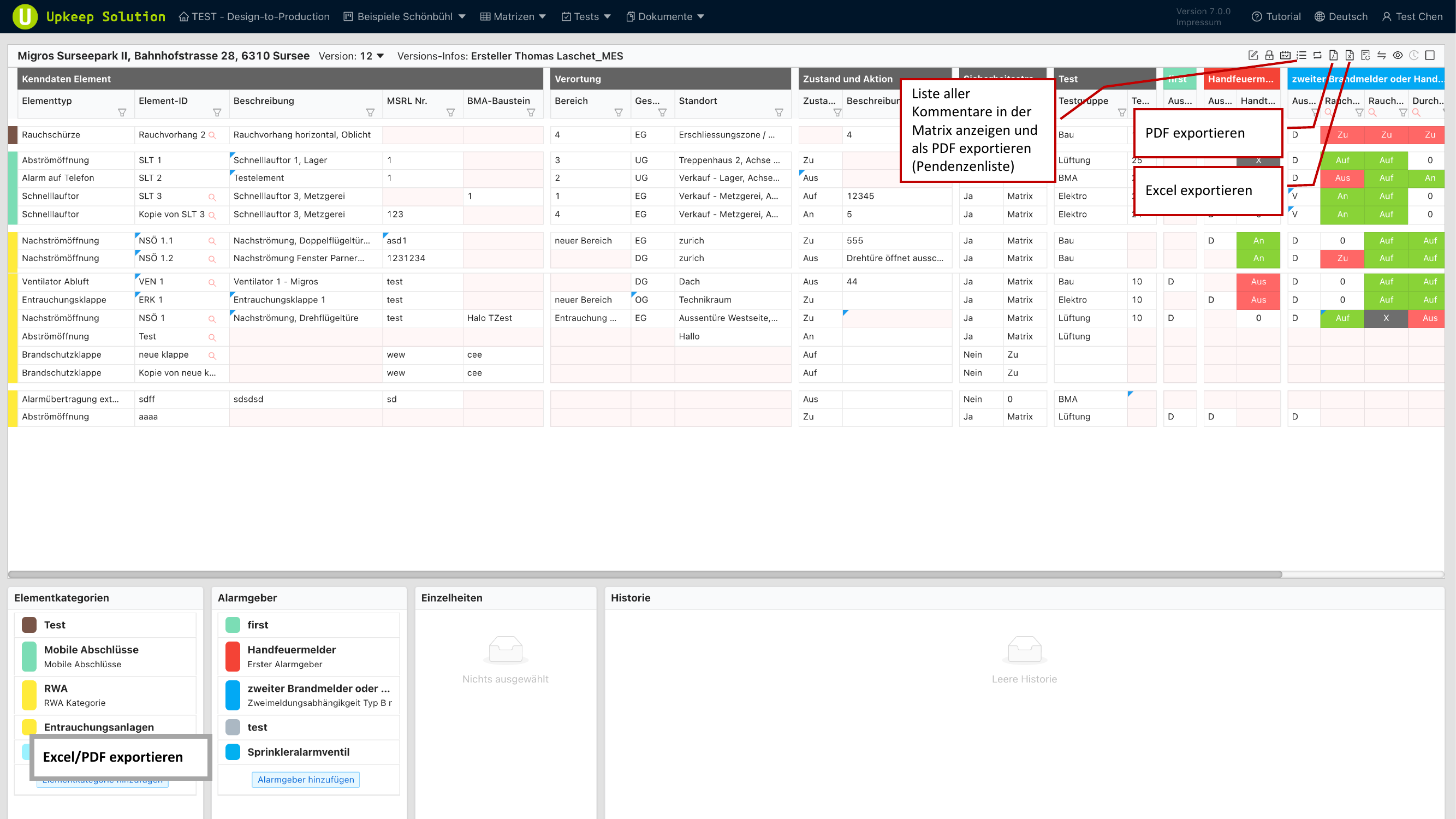Select the red Handfeuermelder color swatch
The height and width of the screenshot is (819, 1456).
(233, 656)
